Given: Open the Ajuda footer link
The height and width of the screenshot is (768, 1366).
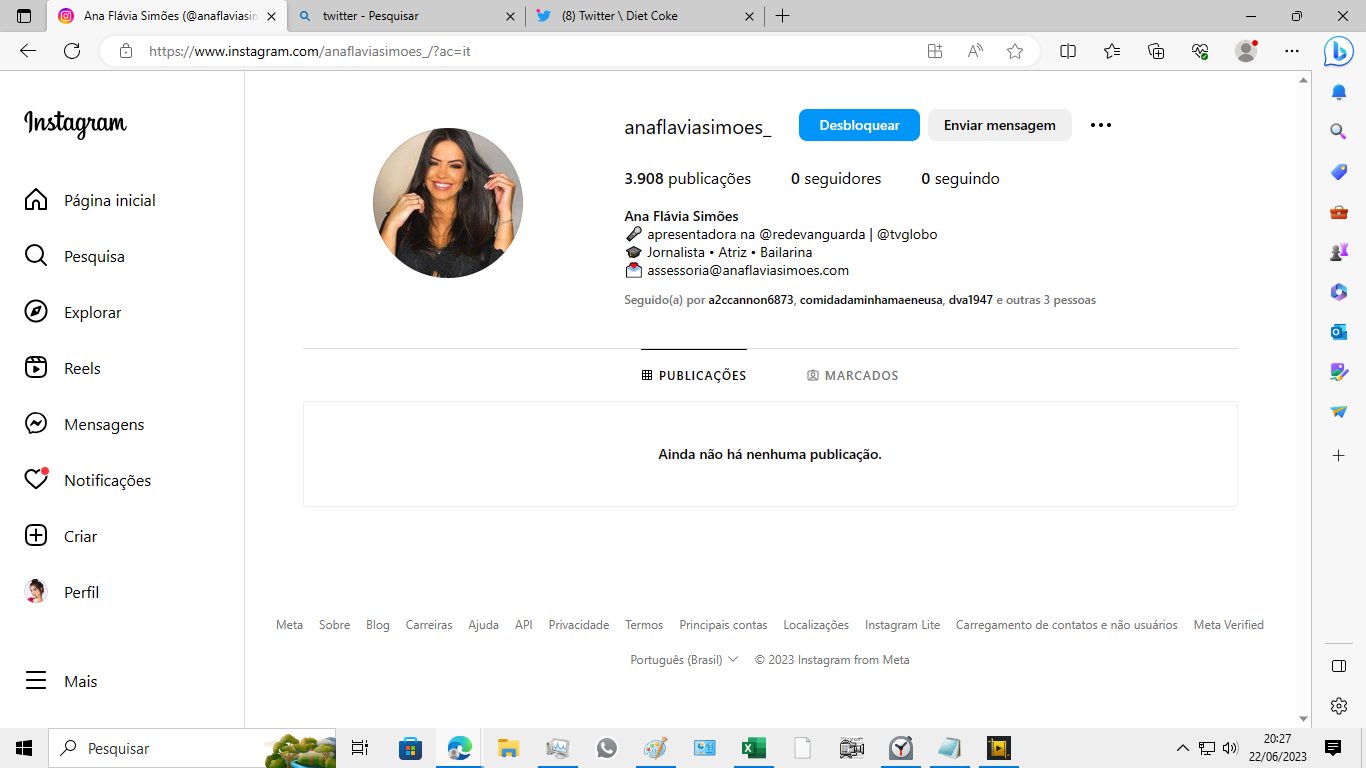Looking at the screenshot, I should [483, 625].
